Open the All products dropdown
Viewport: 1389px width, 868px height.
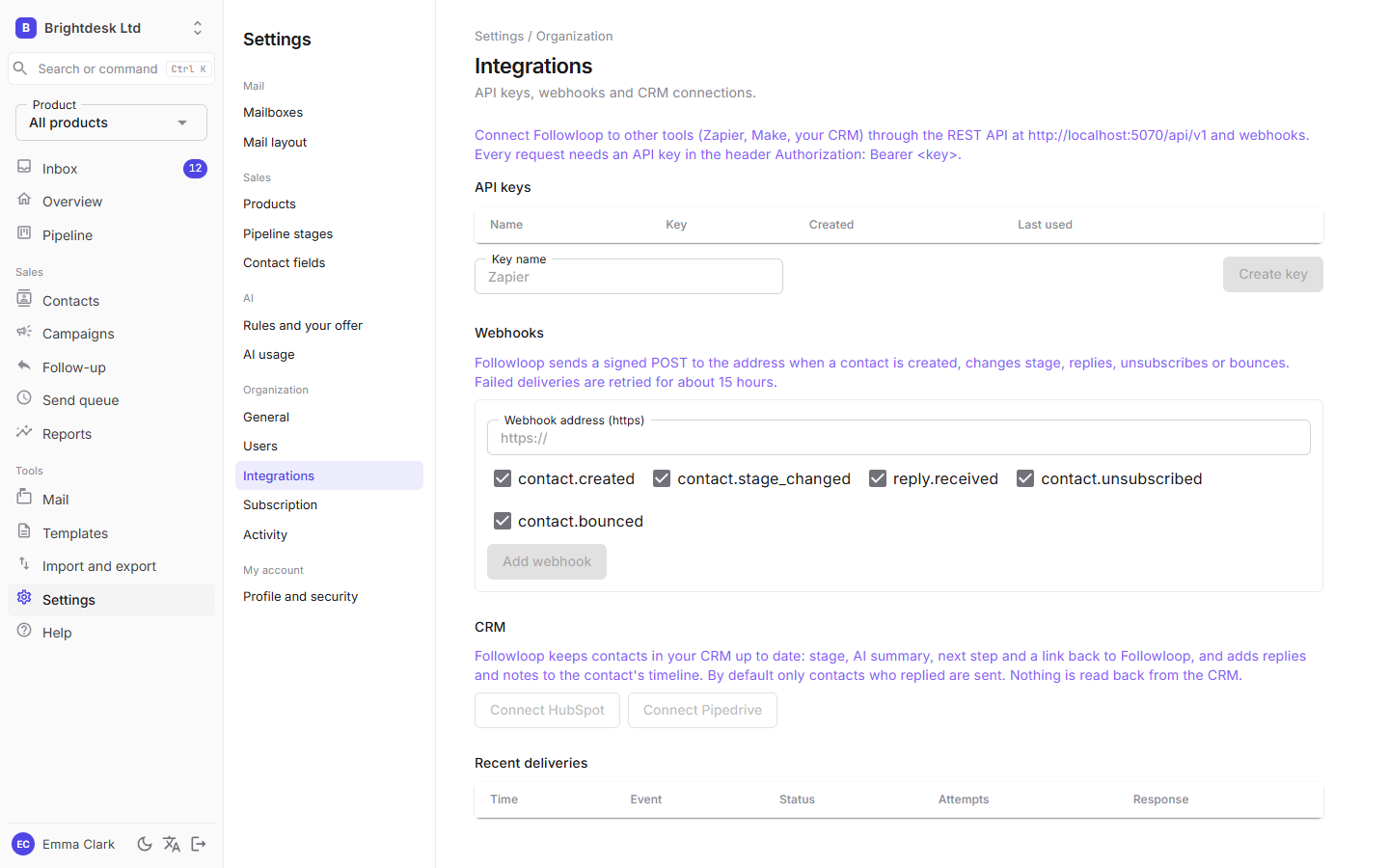click(111, 122)
